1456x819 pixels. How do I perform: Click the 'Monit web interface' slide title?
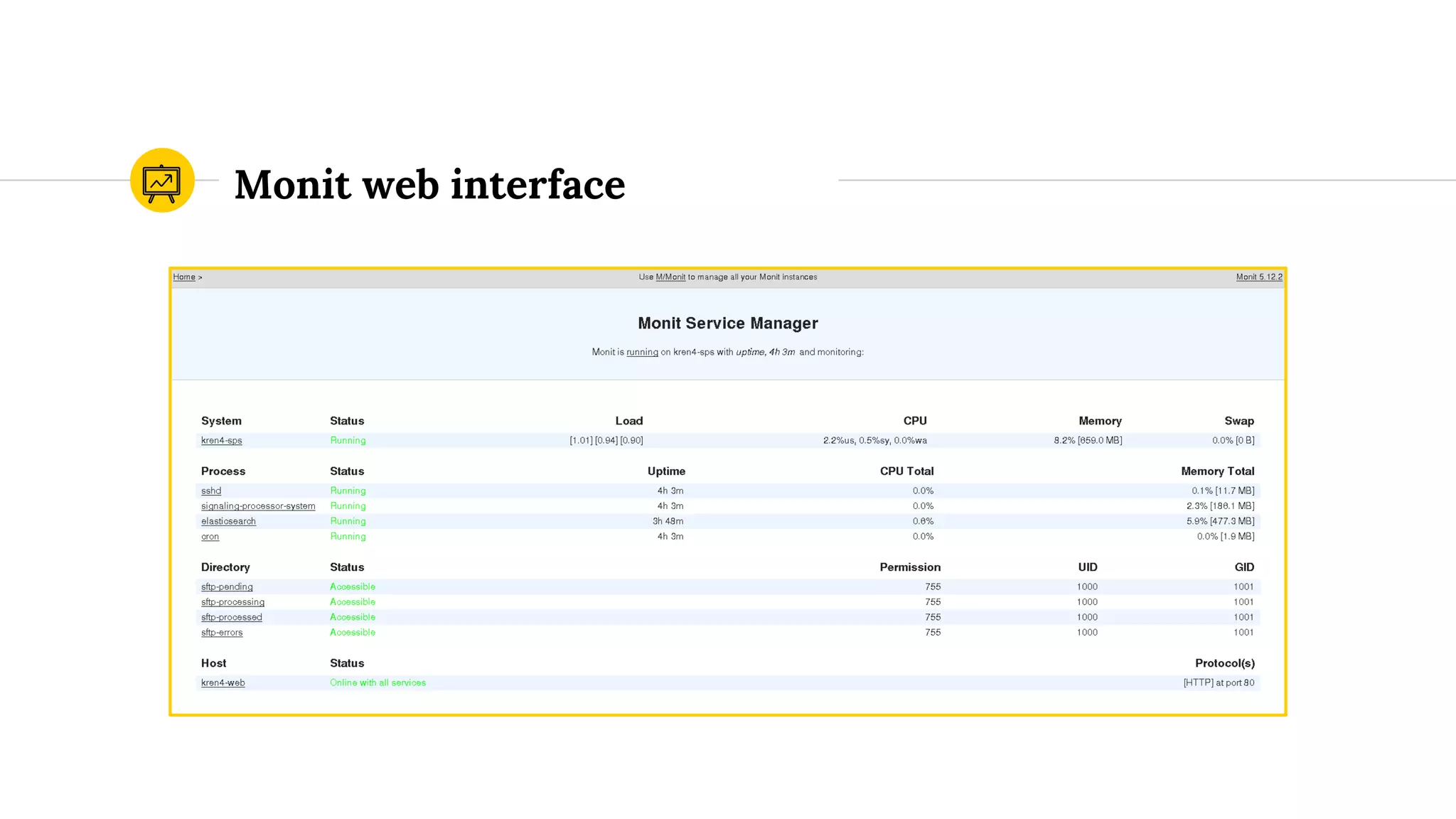coord(430,185)
